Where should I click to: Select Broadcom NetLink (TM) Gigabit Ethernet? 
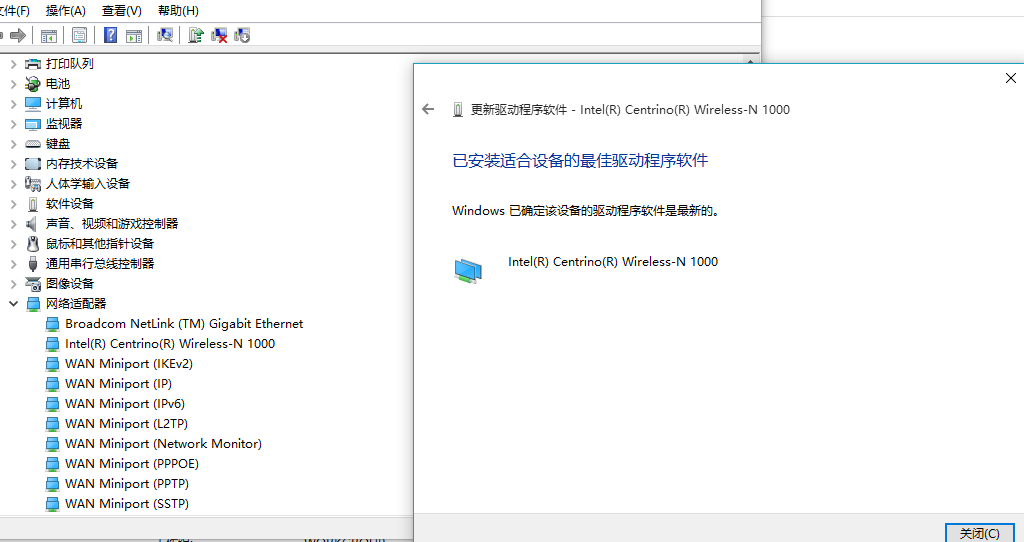(x=184, y=324)
